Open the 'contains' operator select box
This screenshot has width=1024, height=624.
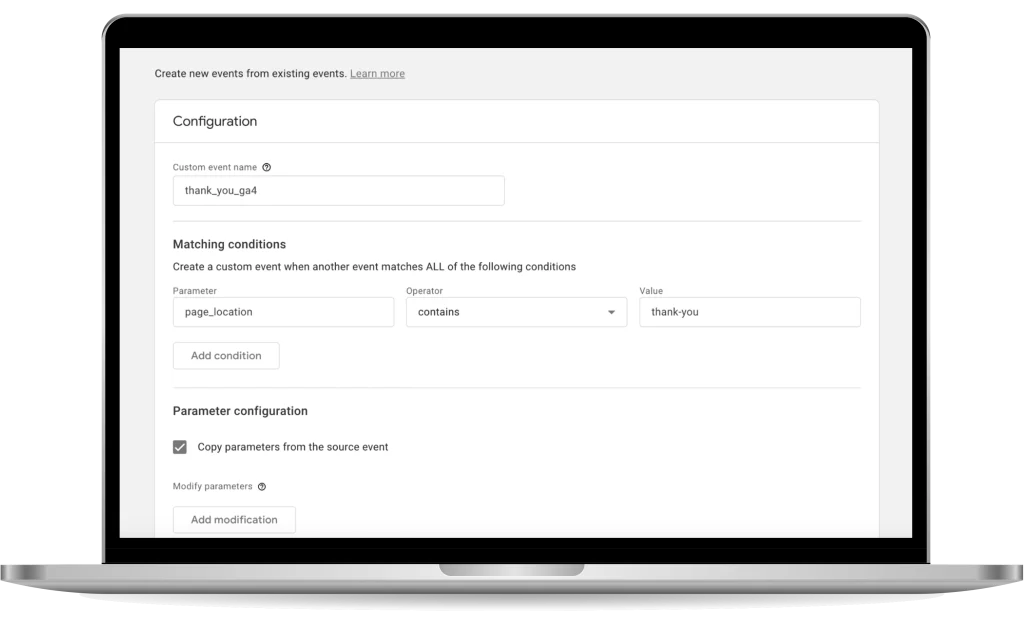coord(517,312)
